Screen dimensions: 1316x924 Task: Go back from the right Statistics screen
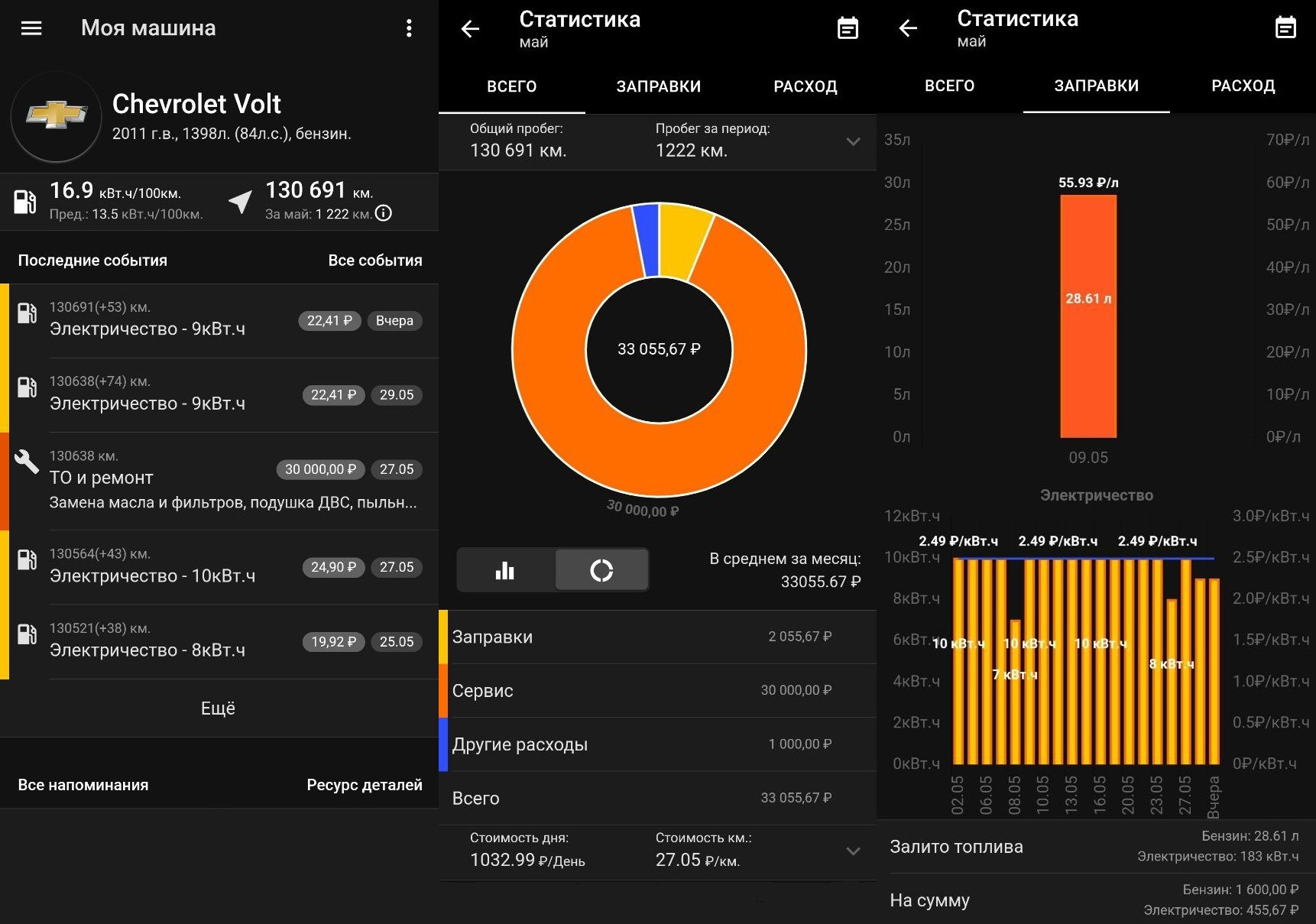pos(908,28)
